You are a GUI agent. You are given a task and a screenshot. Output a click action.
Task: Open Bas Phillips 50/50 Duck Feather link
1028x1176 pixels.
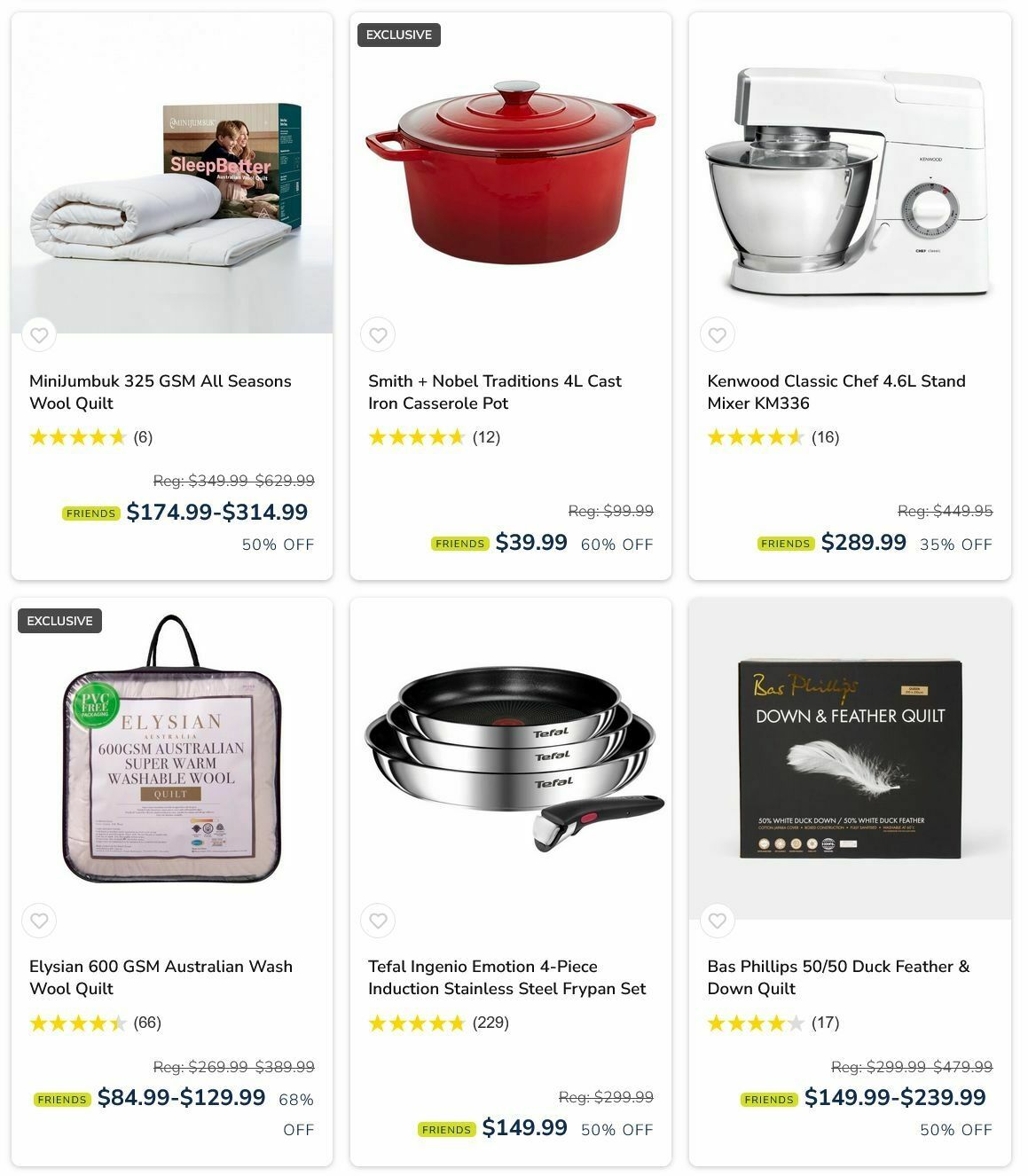pyautogui.click(x=838, y=977)
